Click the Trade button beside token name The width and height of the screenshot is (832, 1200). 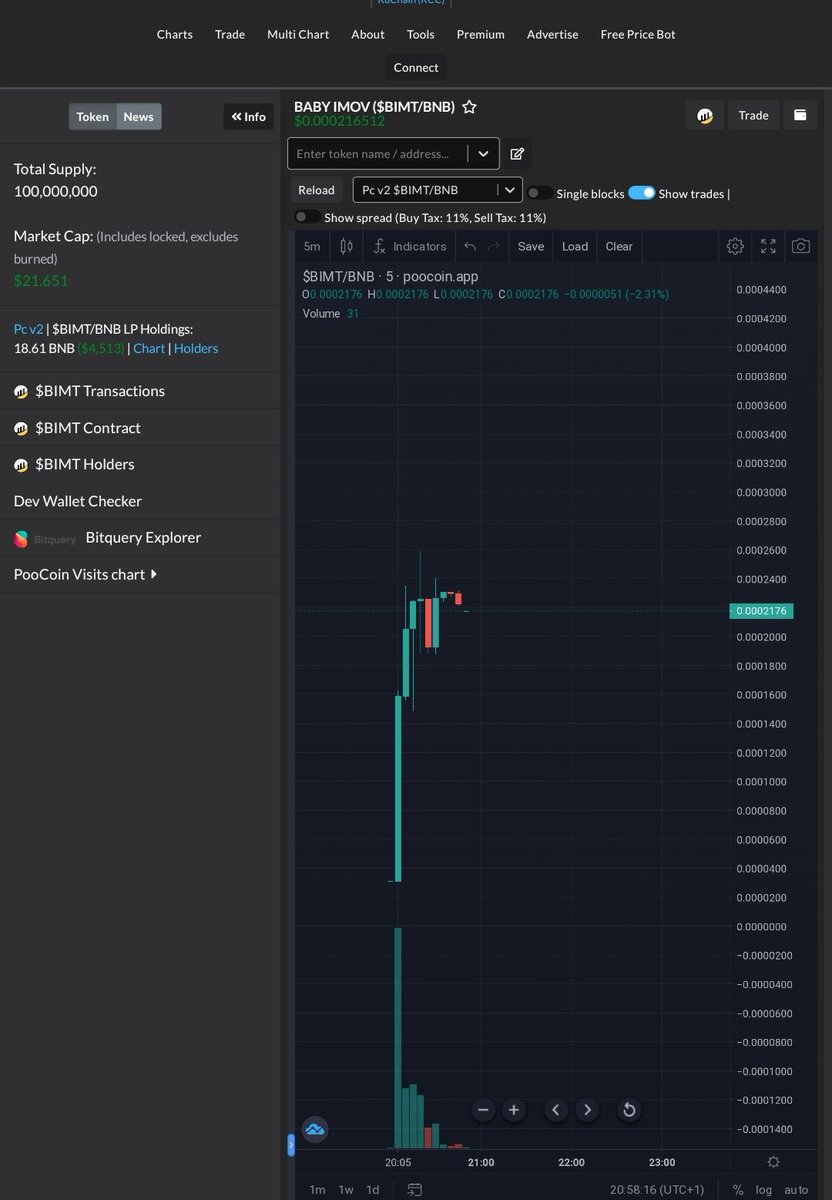(754, 115)
